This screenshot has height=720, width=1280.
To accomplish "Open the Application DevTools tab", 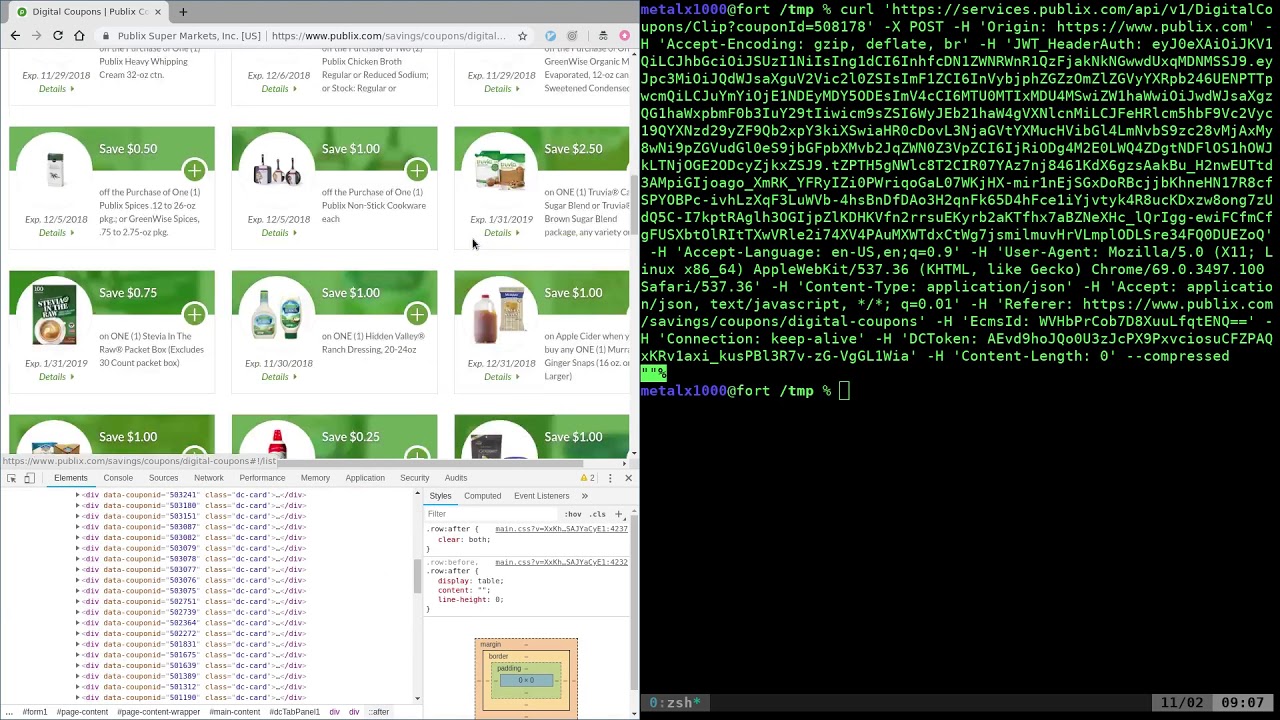I will (x=365, y=478).
